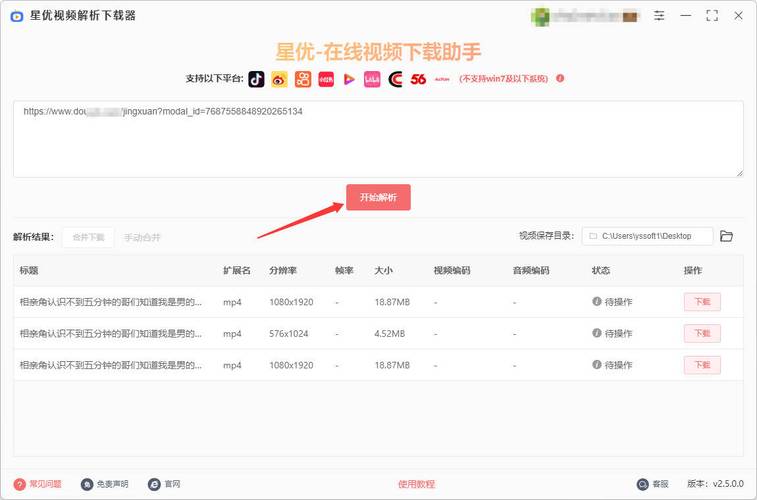Contact 客服 from the bottom bar
757x500 pixels.
[660, 484]
